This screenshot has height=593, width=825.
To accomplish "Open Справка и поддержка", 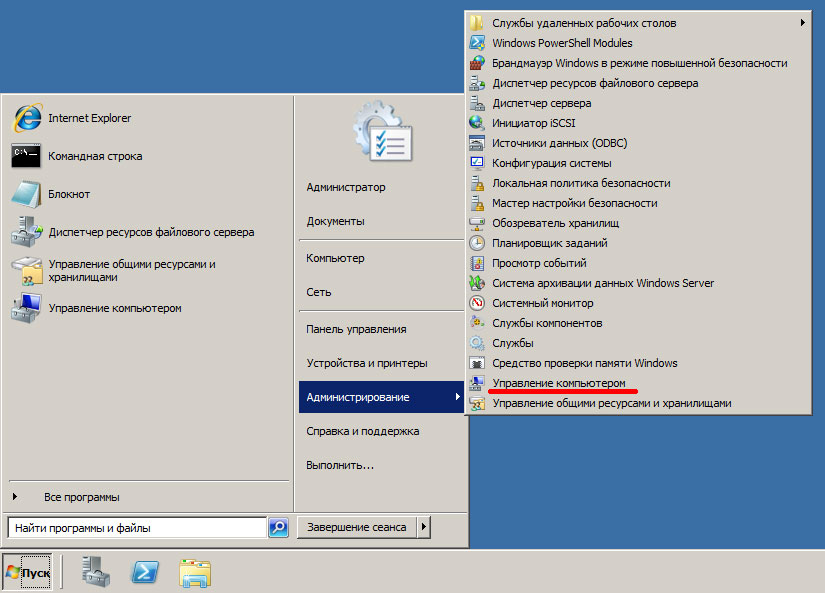I will click(363, 431).
